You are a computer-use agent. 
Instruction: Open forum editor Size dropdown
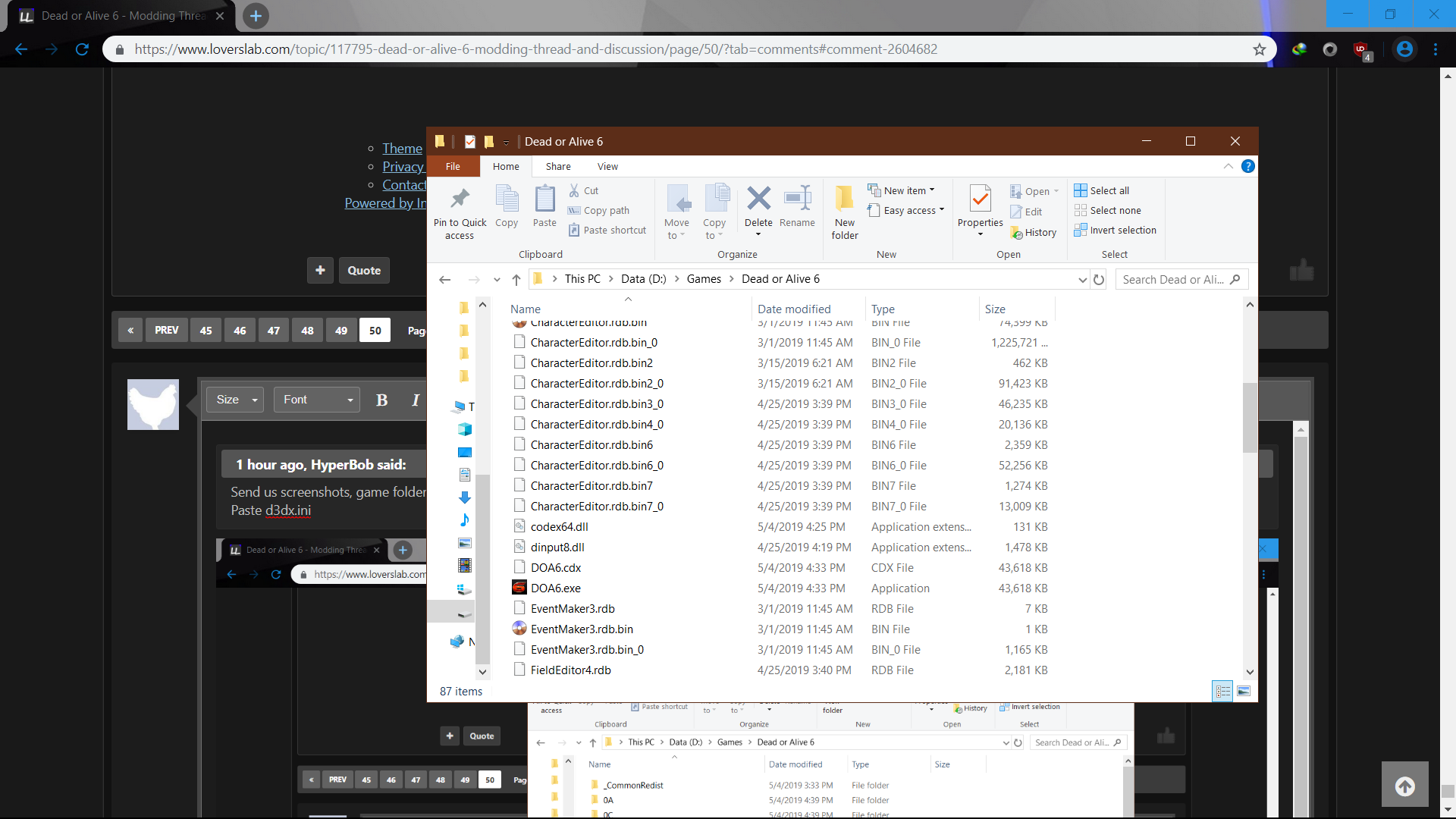(235, 400)
